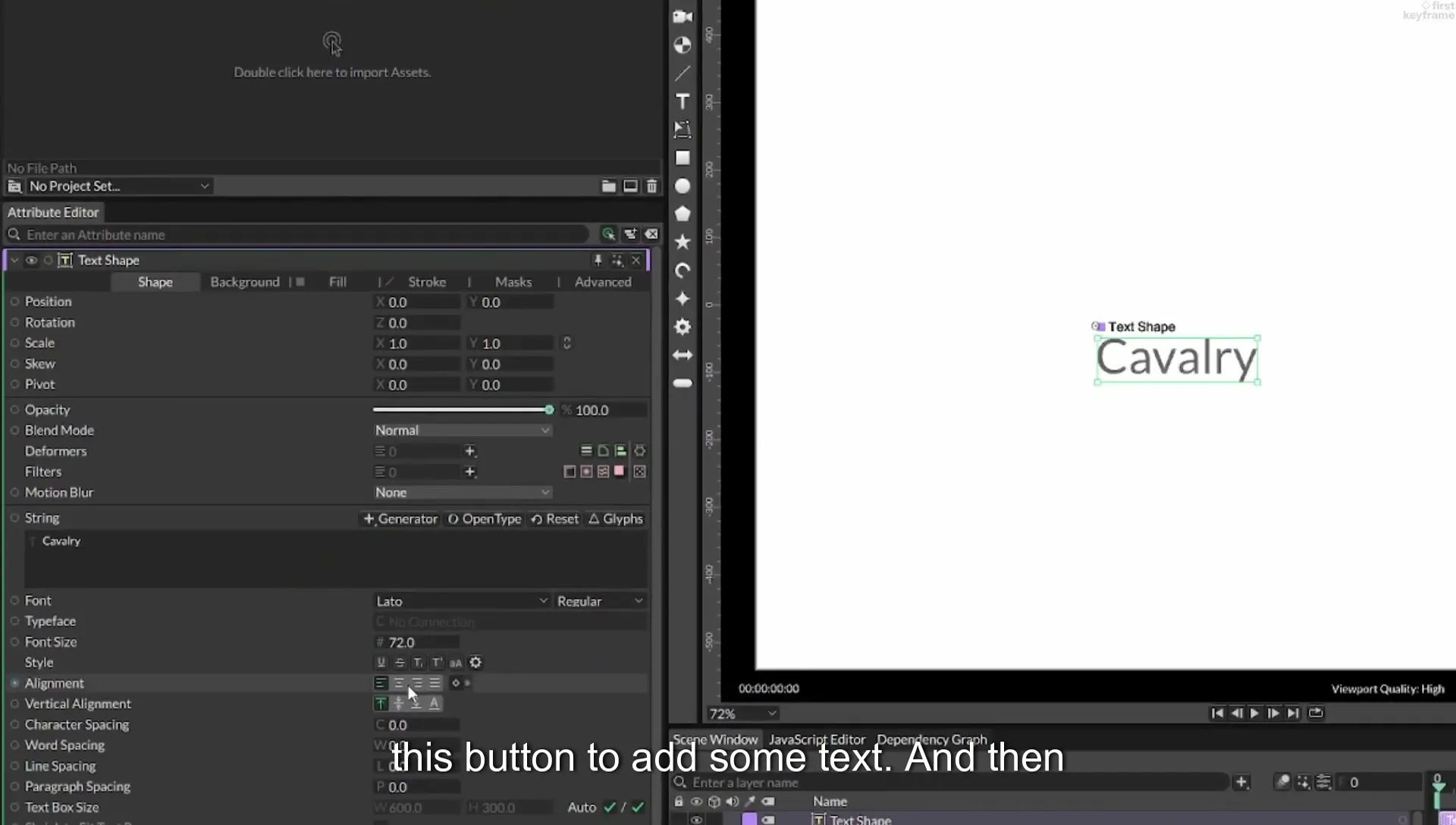Screen dimensions: 1456x825
Task: Select the Star shape tool
Action: (682, 242)
